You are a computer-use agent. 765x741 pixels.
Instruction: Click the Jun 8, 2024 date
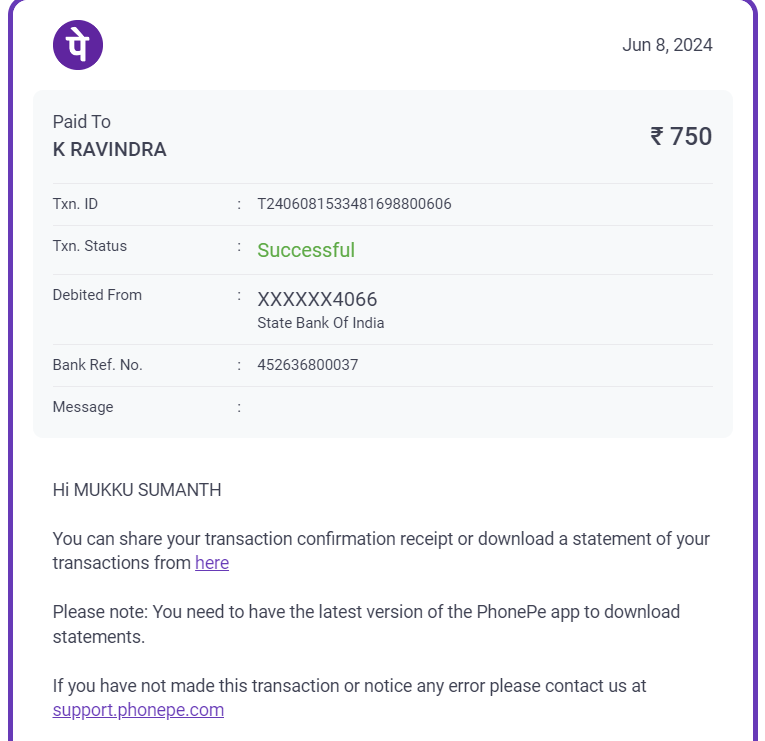point(667,45)
